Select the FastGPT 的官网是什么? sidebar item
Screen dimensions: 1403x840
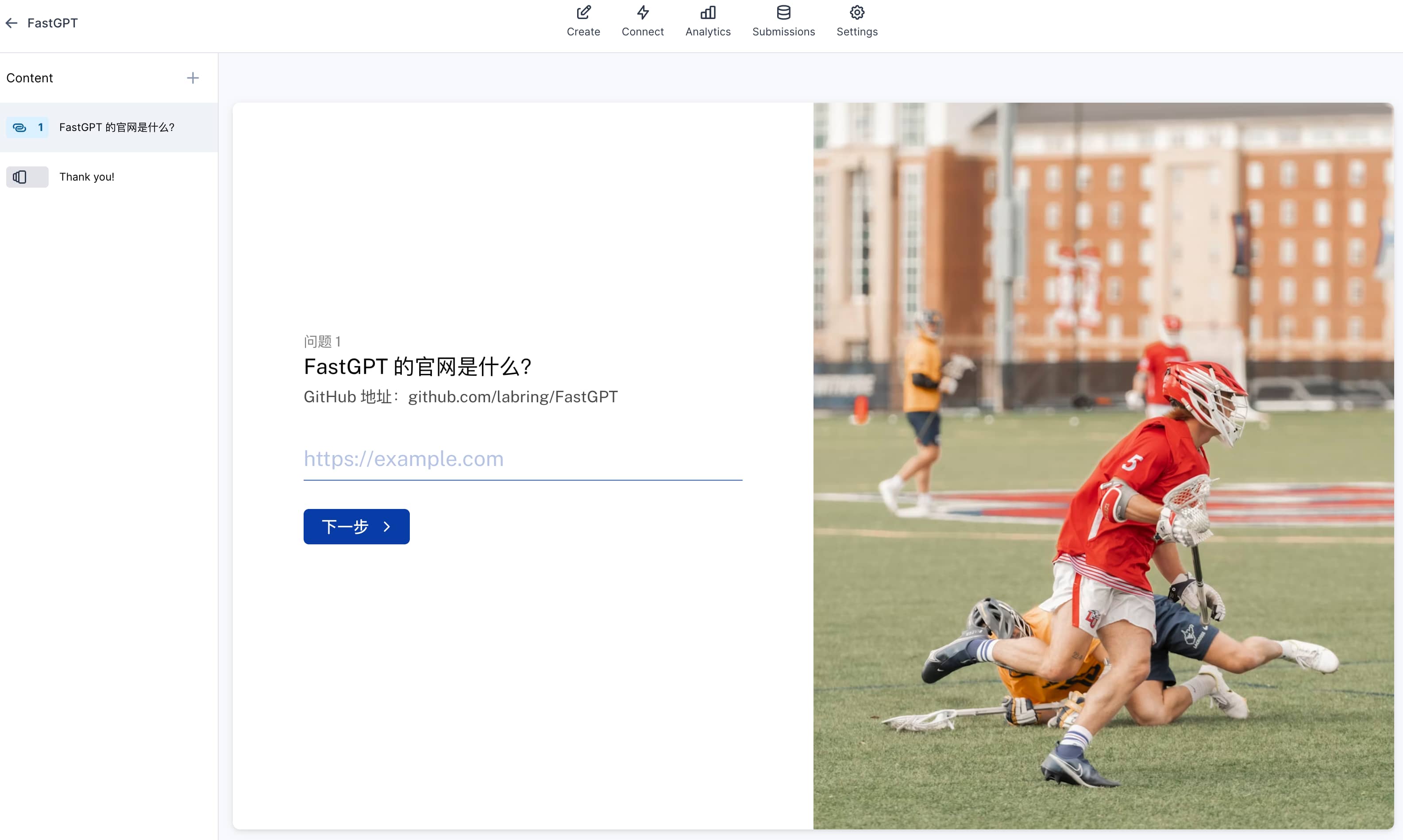pyautogui.click(x=116, y=127)
